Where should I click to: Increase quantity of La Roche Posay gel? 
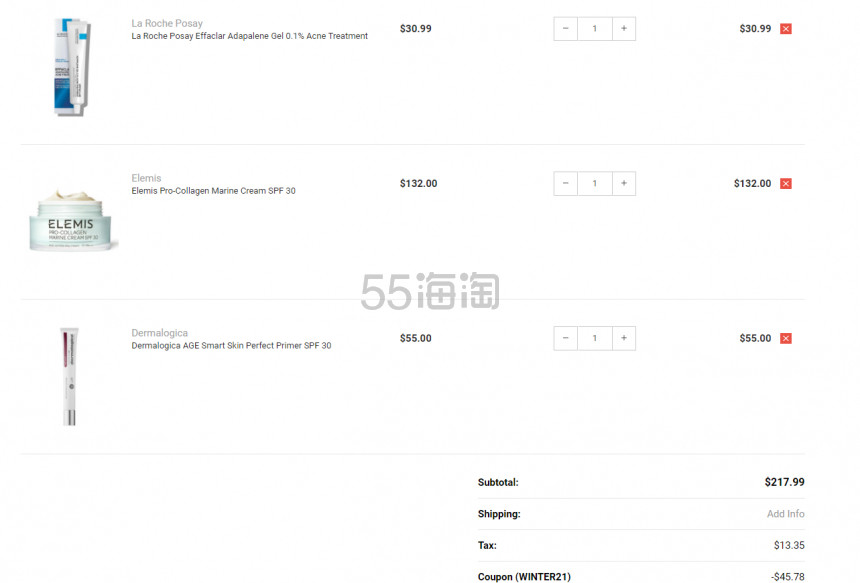(624, 29)
